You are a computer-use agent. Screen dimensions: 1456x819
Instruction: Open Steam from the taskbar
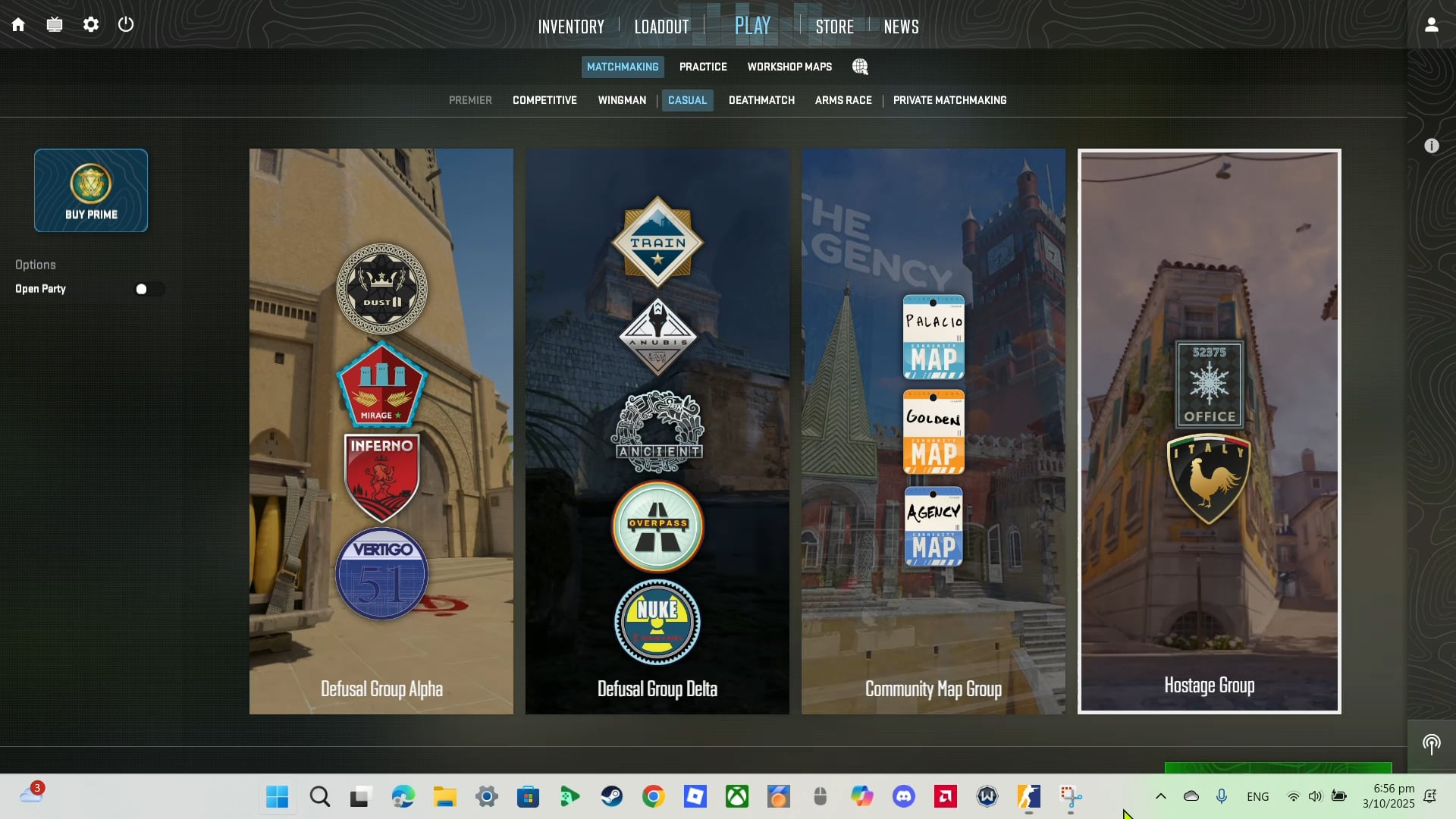click(x=612, y=796)
